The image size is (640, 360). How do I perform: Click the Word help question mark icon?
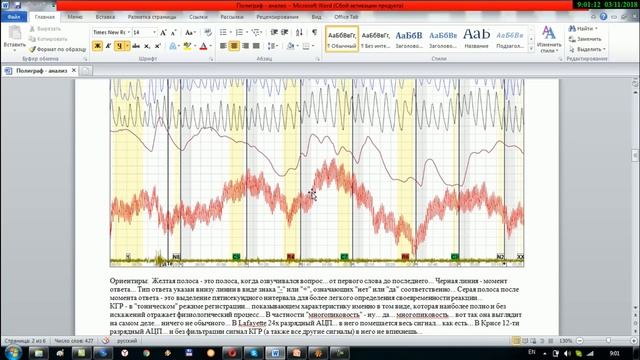point(603,17)
